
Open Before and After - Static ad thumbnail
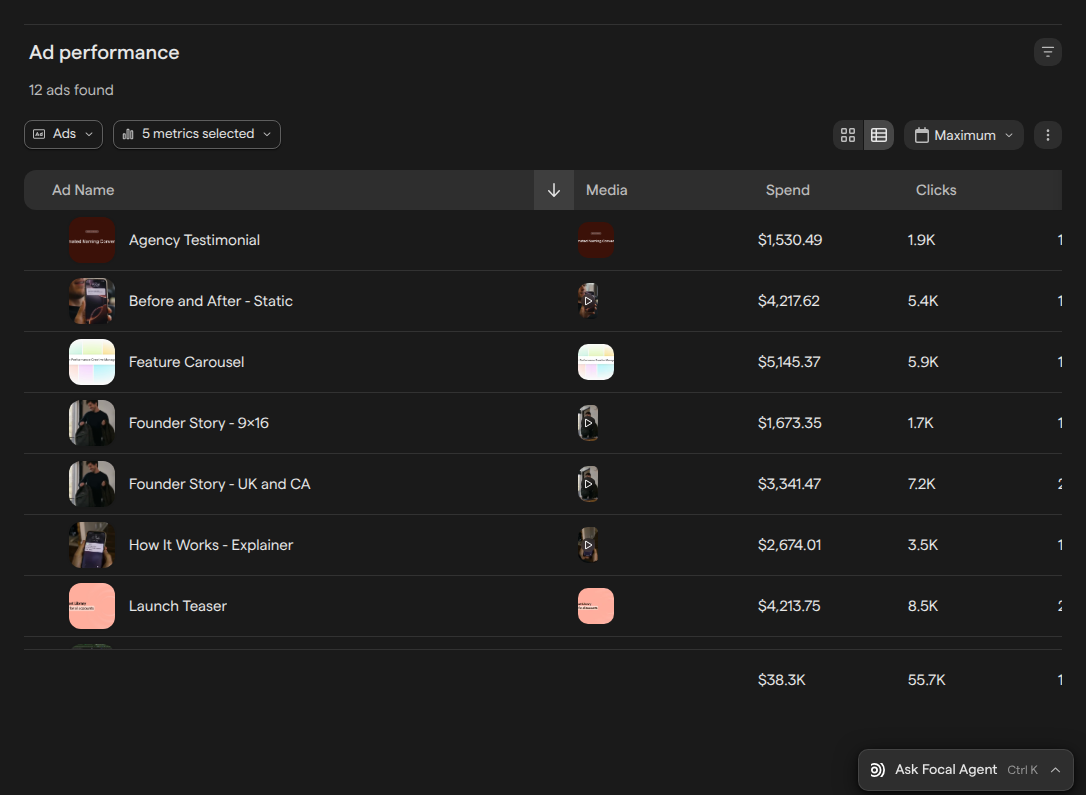92,301
